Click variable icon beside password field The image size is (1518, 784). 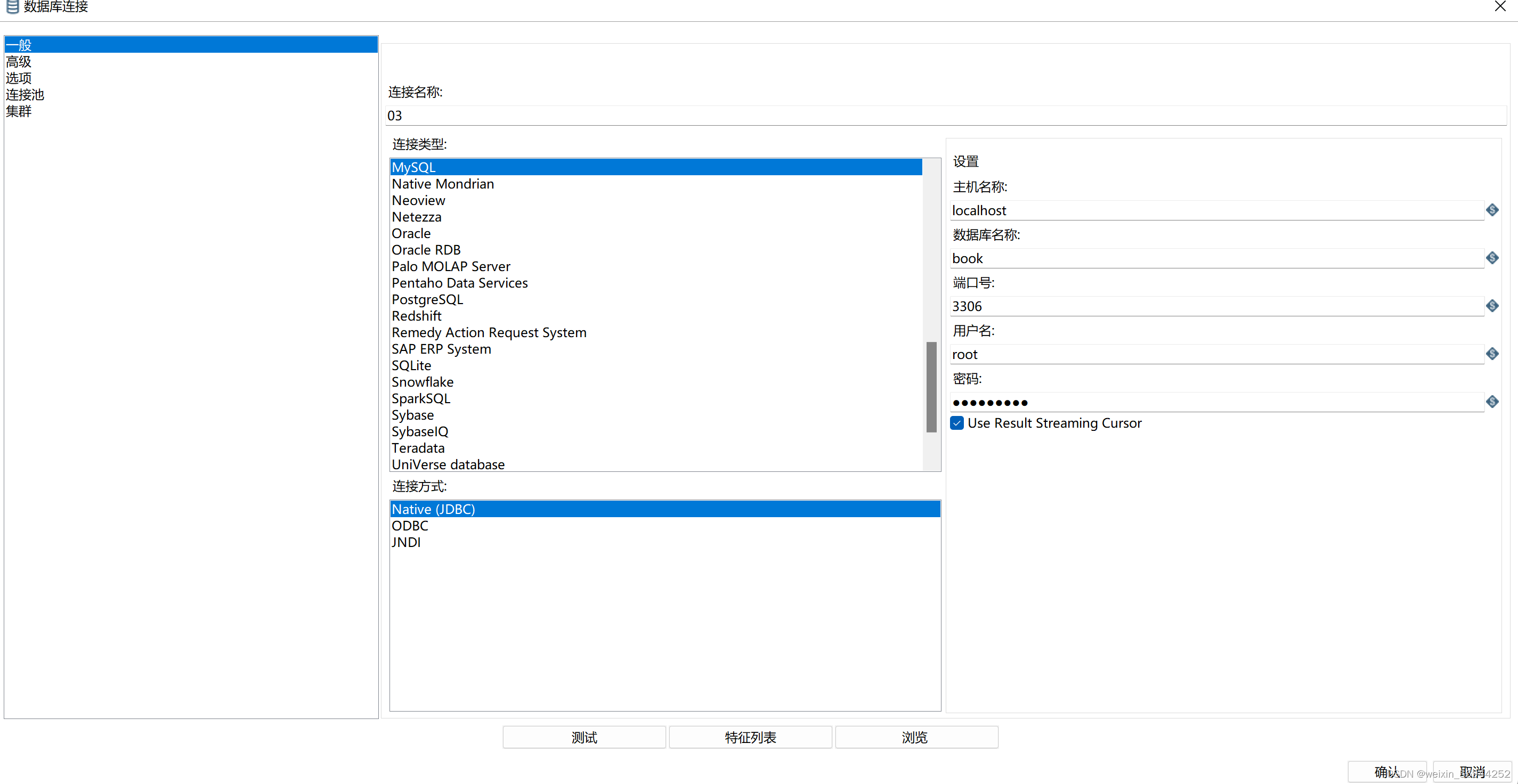pos(1491,402)
